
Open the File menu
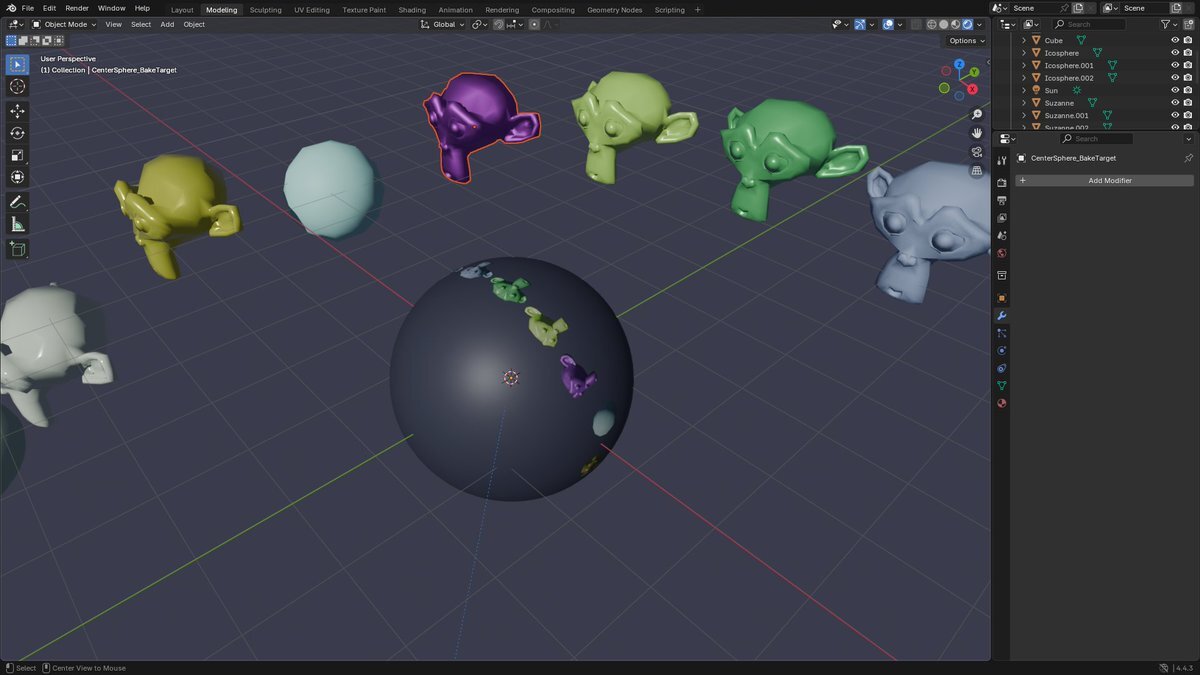[28, 8]
